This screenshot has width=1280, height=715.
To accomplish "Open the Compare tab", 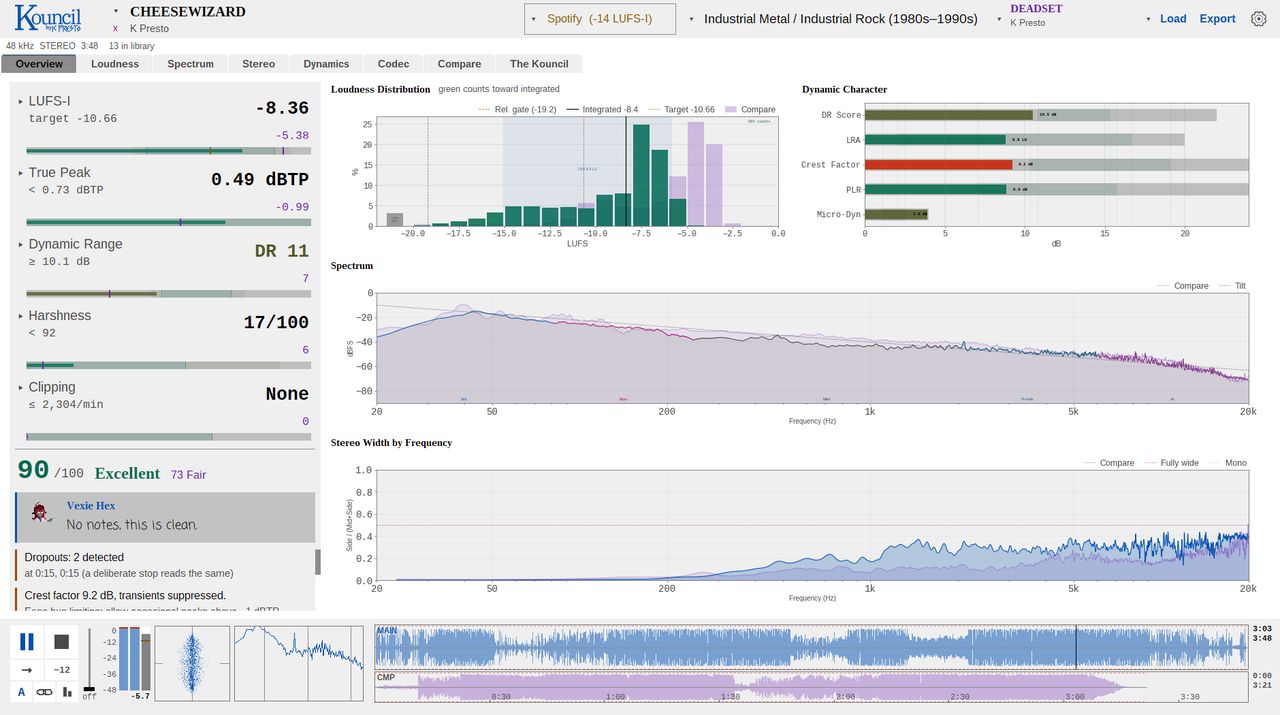I will [x=459, y=64].
